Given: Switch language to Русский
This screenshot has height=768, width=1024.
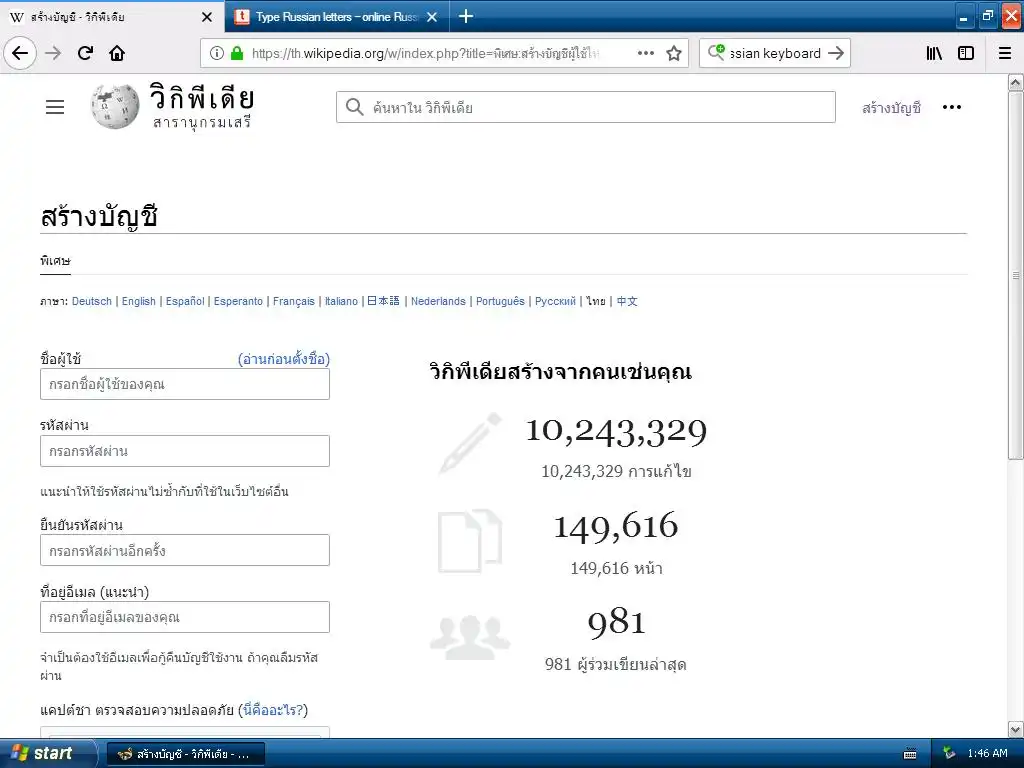Looking at the screenshot, I should click(555, 301).
